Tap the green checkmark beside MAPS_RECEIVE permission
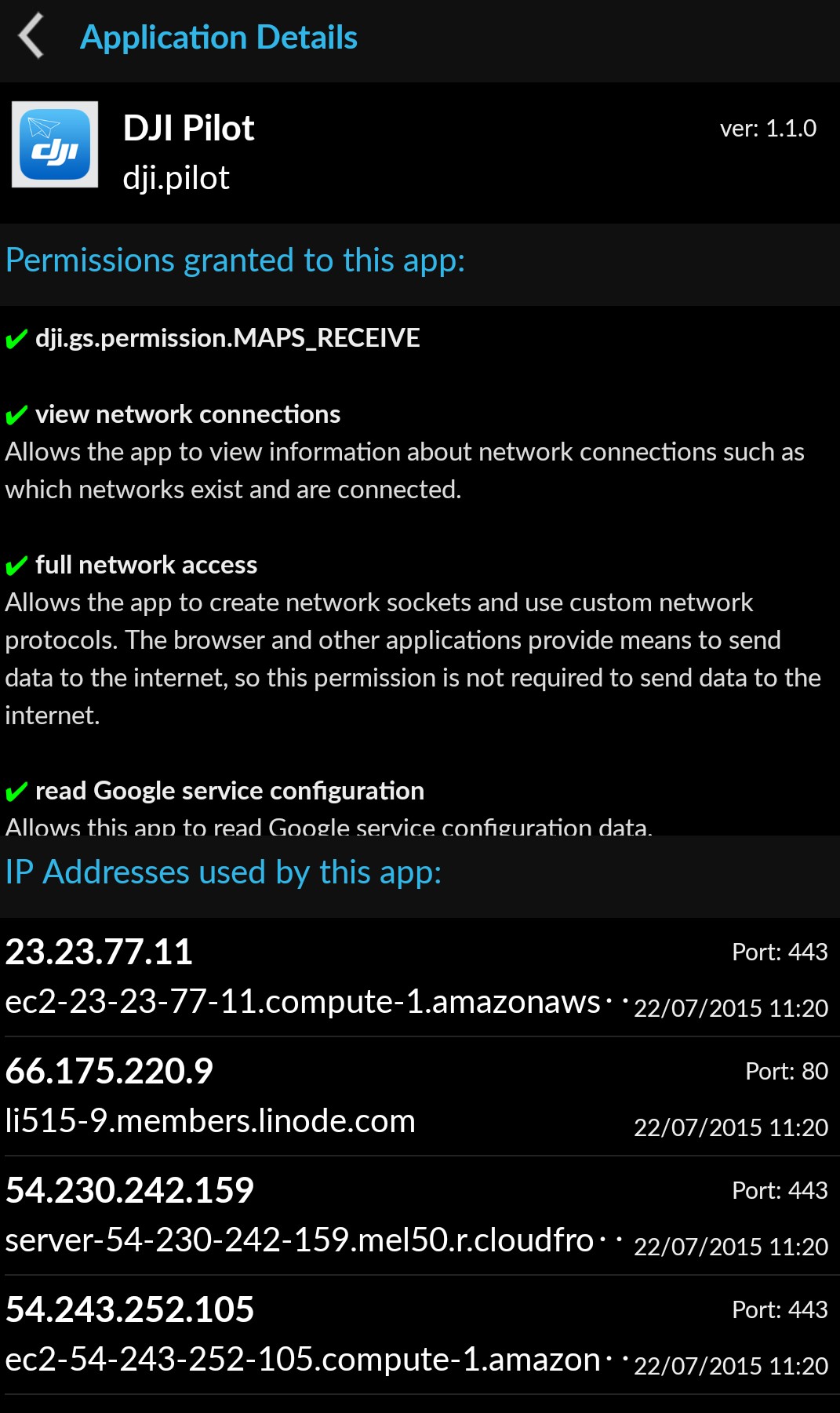 point(16,340)
